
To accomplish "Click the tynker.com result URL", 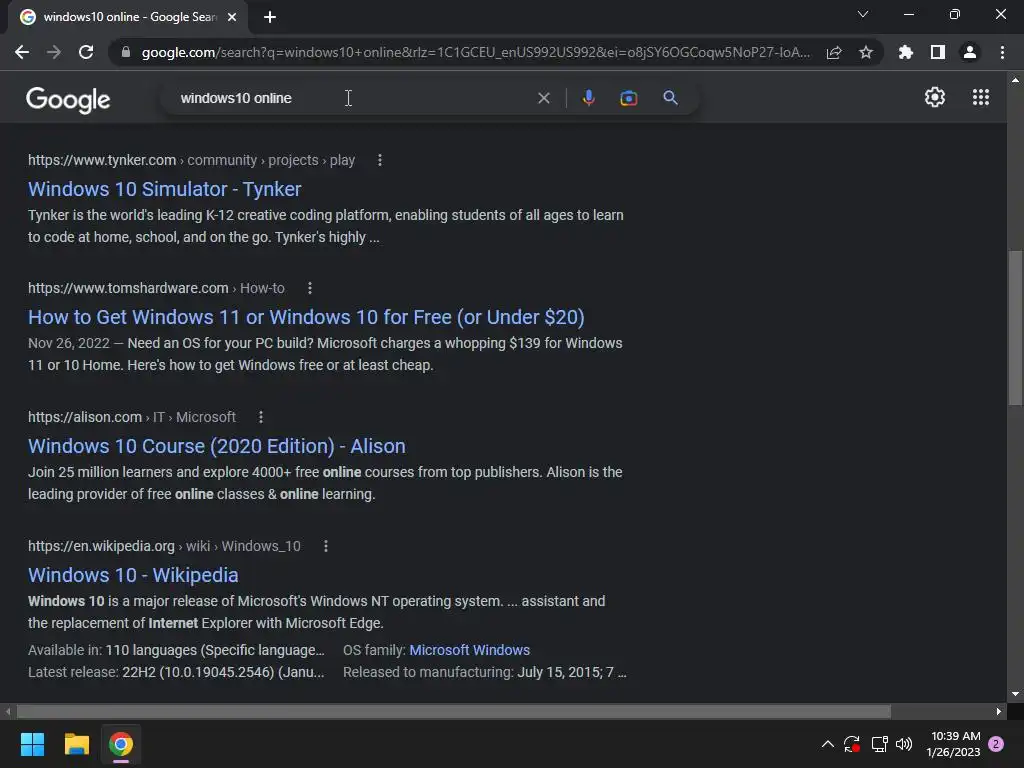I will [102, 160].
